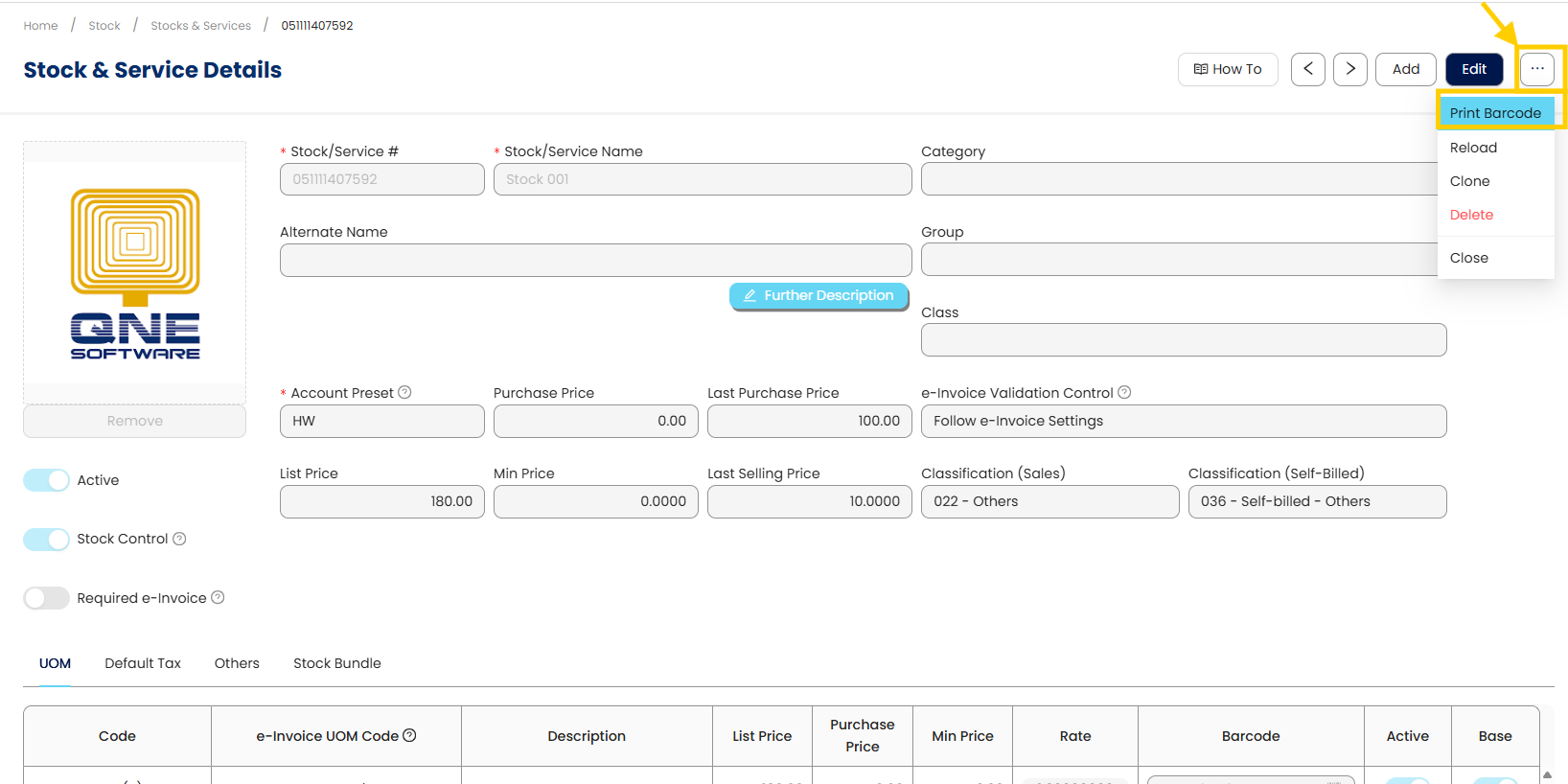Choose Reload in the options menu
This screenshot has width=1568, height=784.
[1496, 148]
